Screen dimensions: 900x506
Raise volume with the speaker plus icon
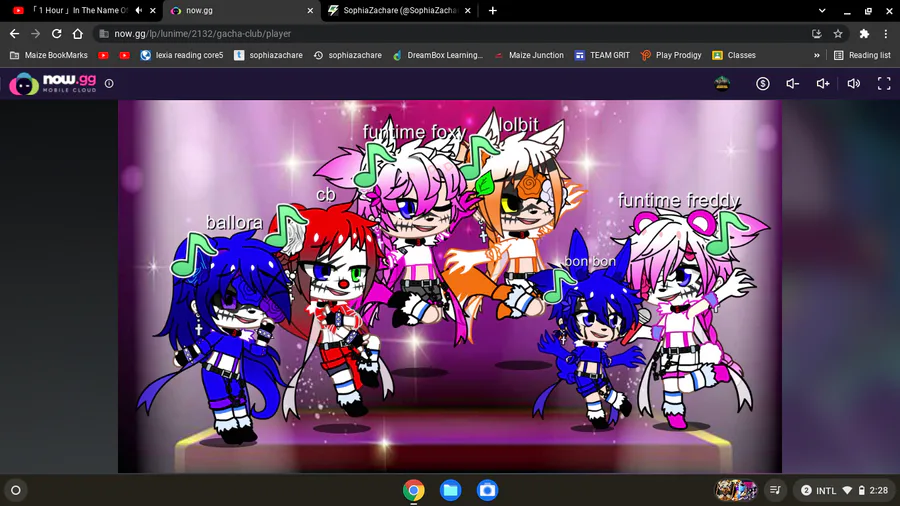click(823, 84)
